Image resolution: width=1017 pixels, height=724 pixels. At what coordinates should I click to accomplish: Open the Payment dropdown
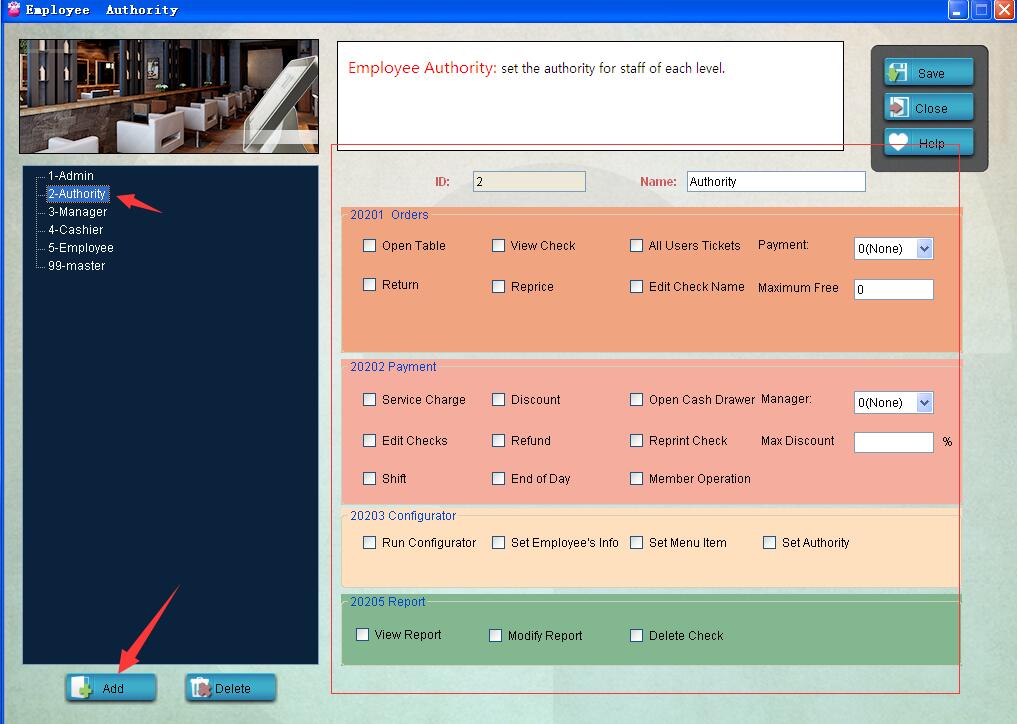tap(893, 248)
